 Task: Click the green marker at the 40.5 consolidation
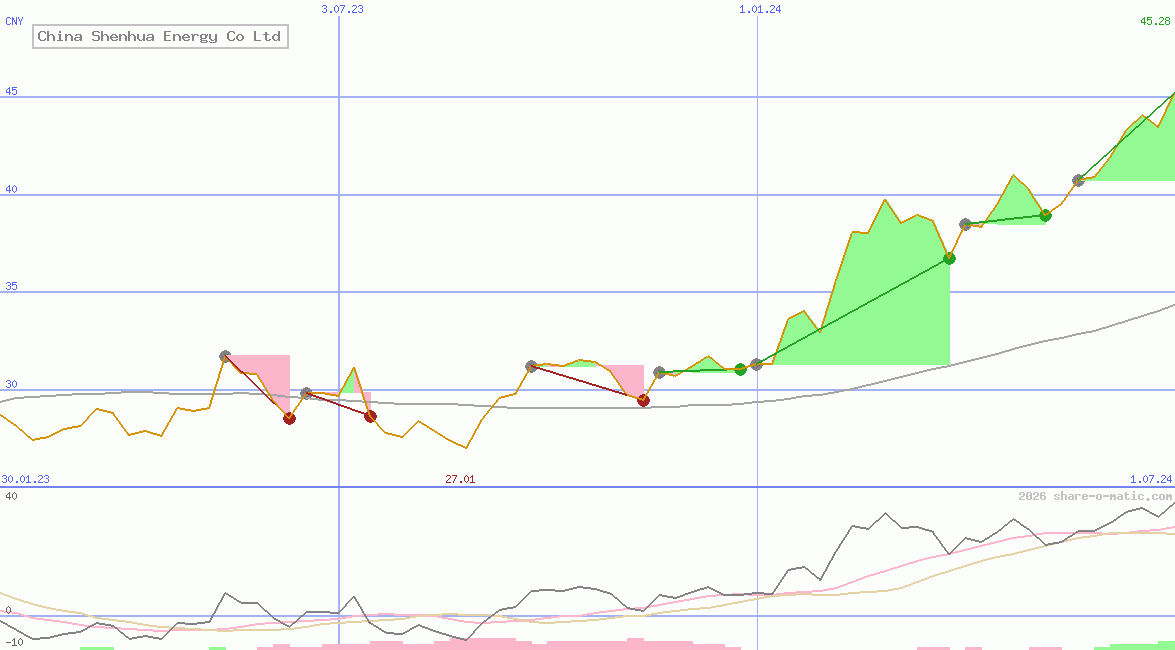[1046, 215]
